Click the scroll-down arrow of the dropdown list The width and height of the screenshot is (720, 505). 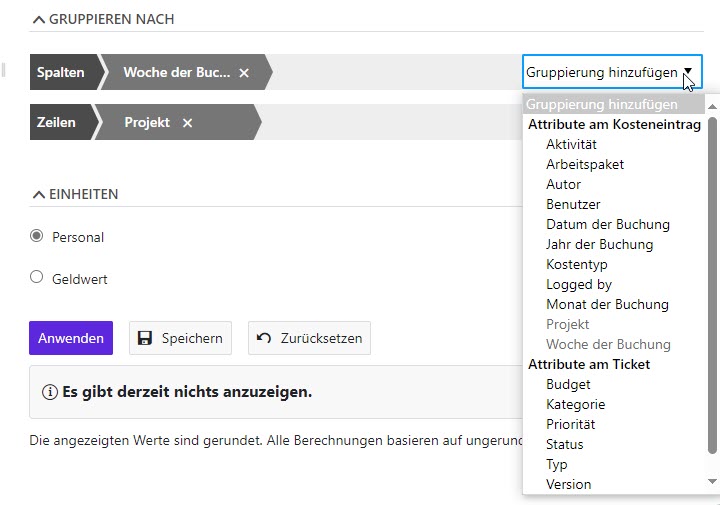[x=712, y=482]
